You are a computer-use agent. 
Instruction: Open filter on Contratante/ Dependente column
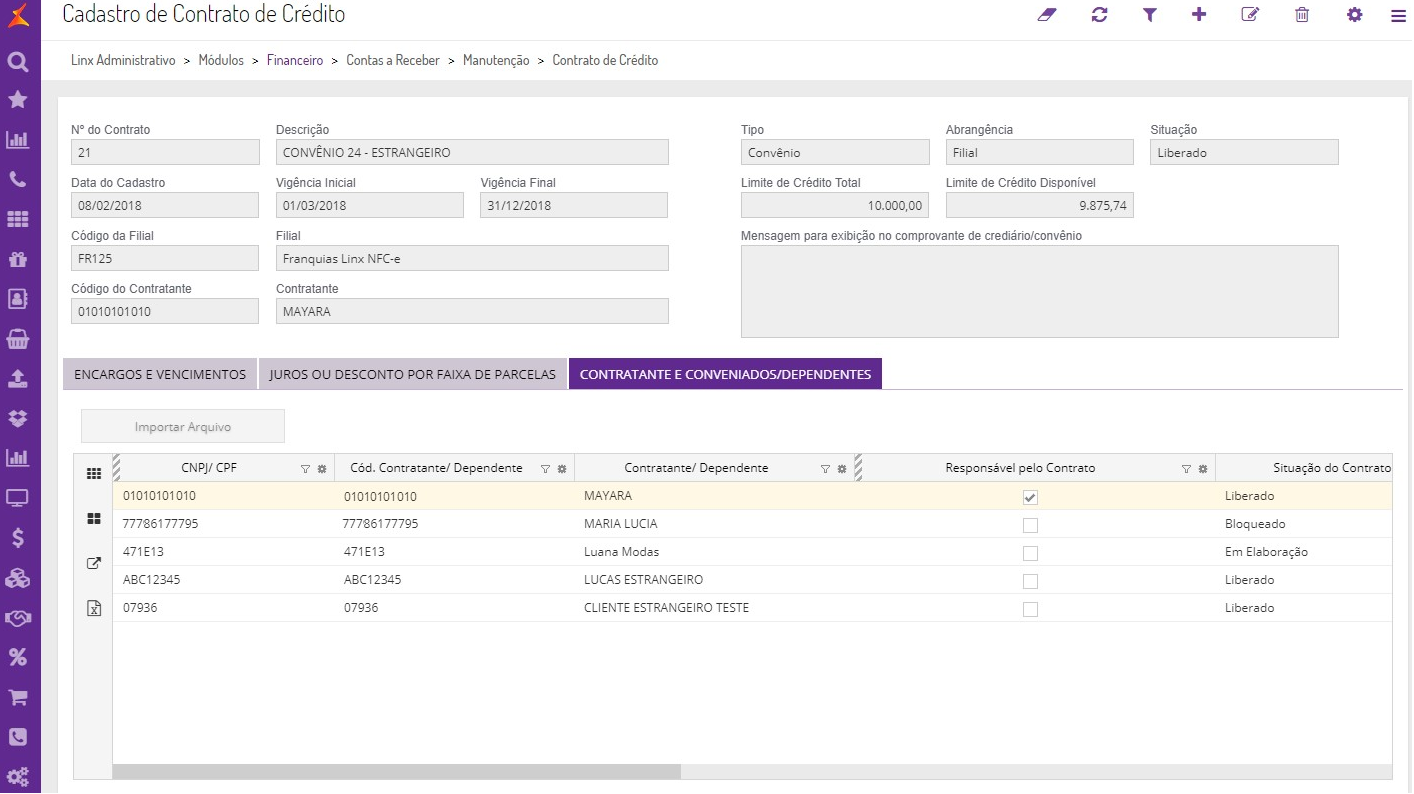click(x=825, y=469)
